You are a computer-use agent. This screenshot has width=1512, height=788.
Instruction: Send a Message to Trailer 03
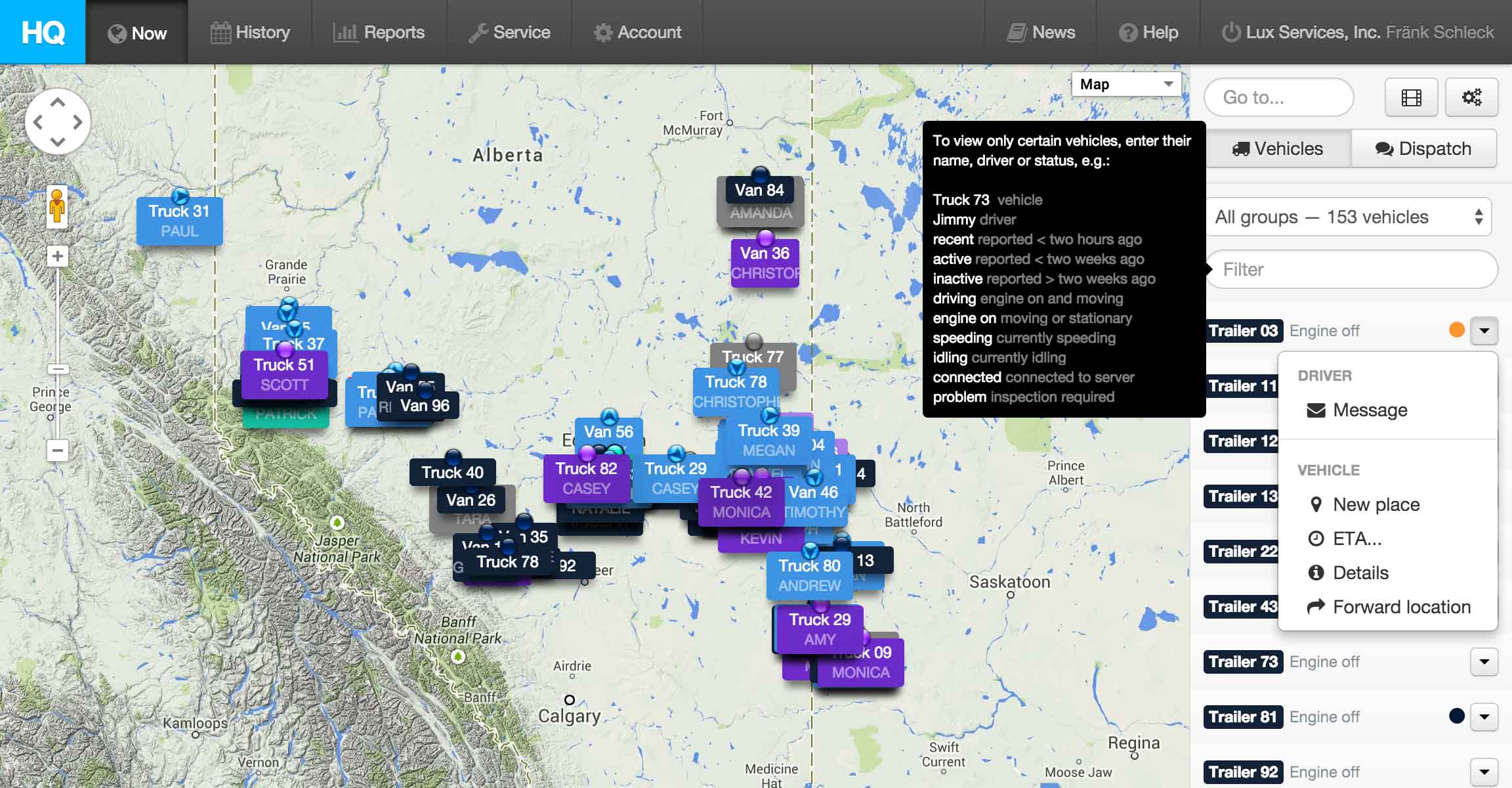[1369, 410]
